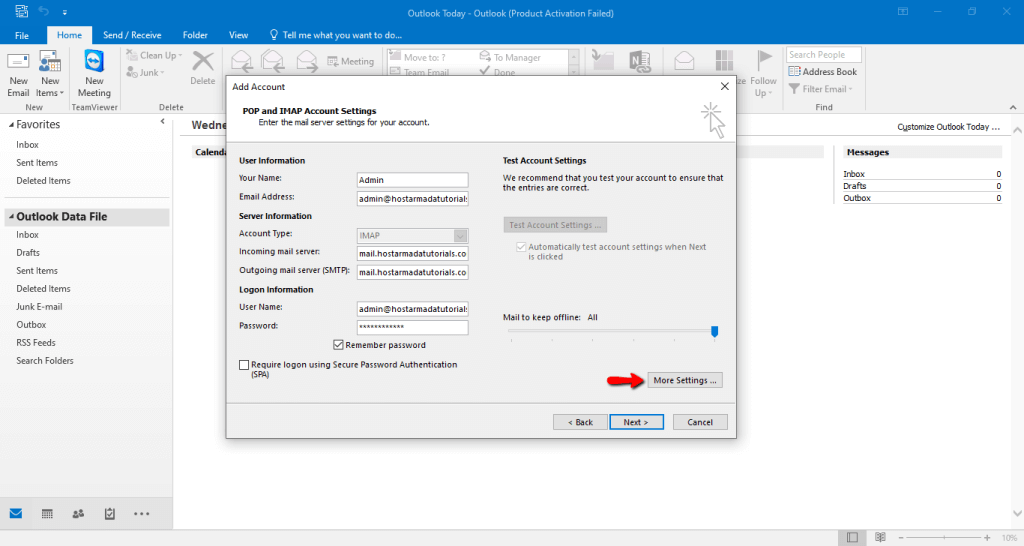This screenshot has width=1024, height=546.
Task: Open the Filter Email dropdown
Action: point(821,89)
